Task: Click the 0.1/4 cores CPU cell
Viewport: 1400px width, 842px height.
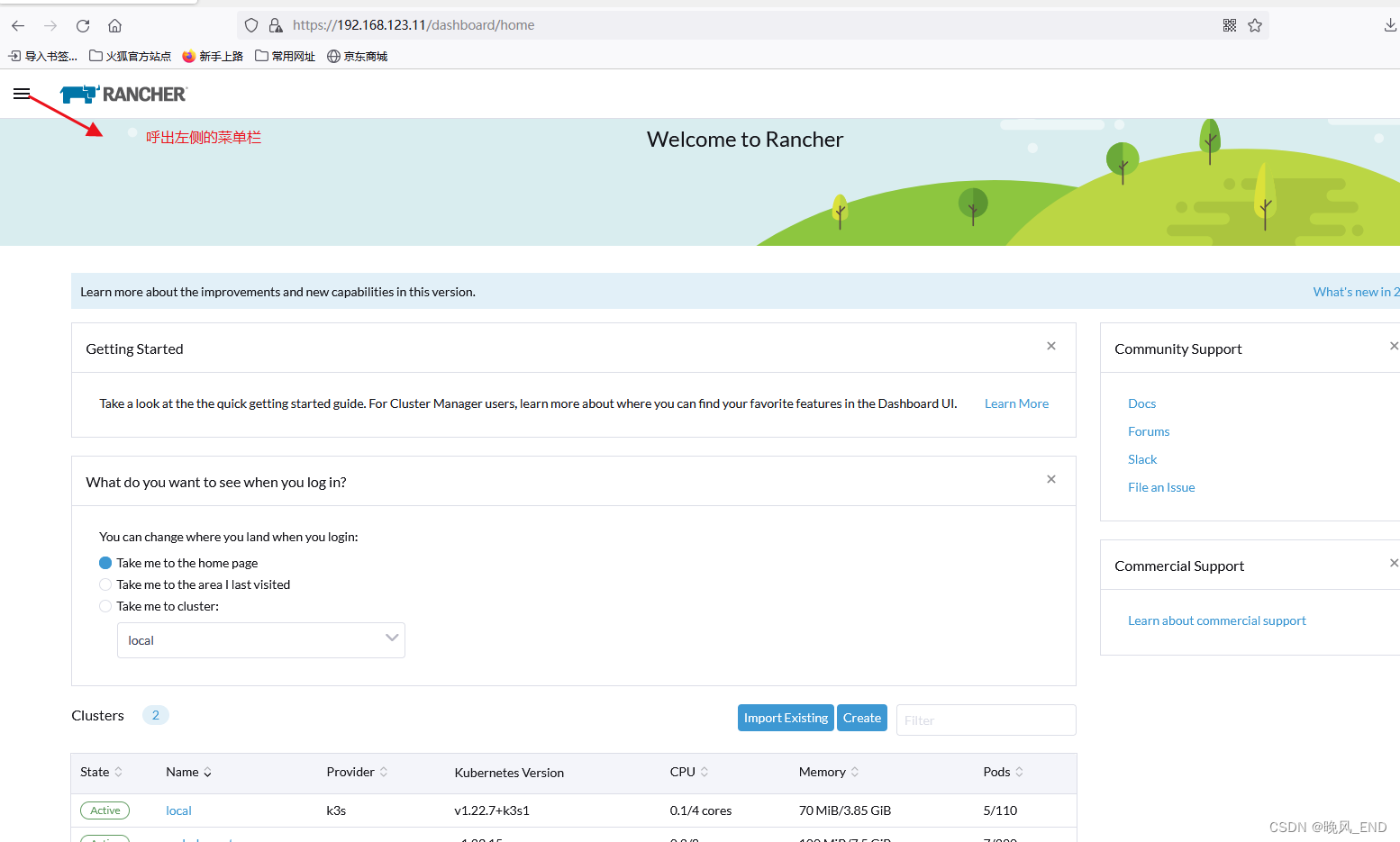Action: point(701,810)
